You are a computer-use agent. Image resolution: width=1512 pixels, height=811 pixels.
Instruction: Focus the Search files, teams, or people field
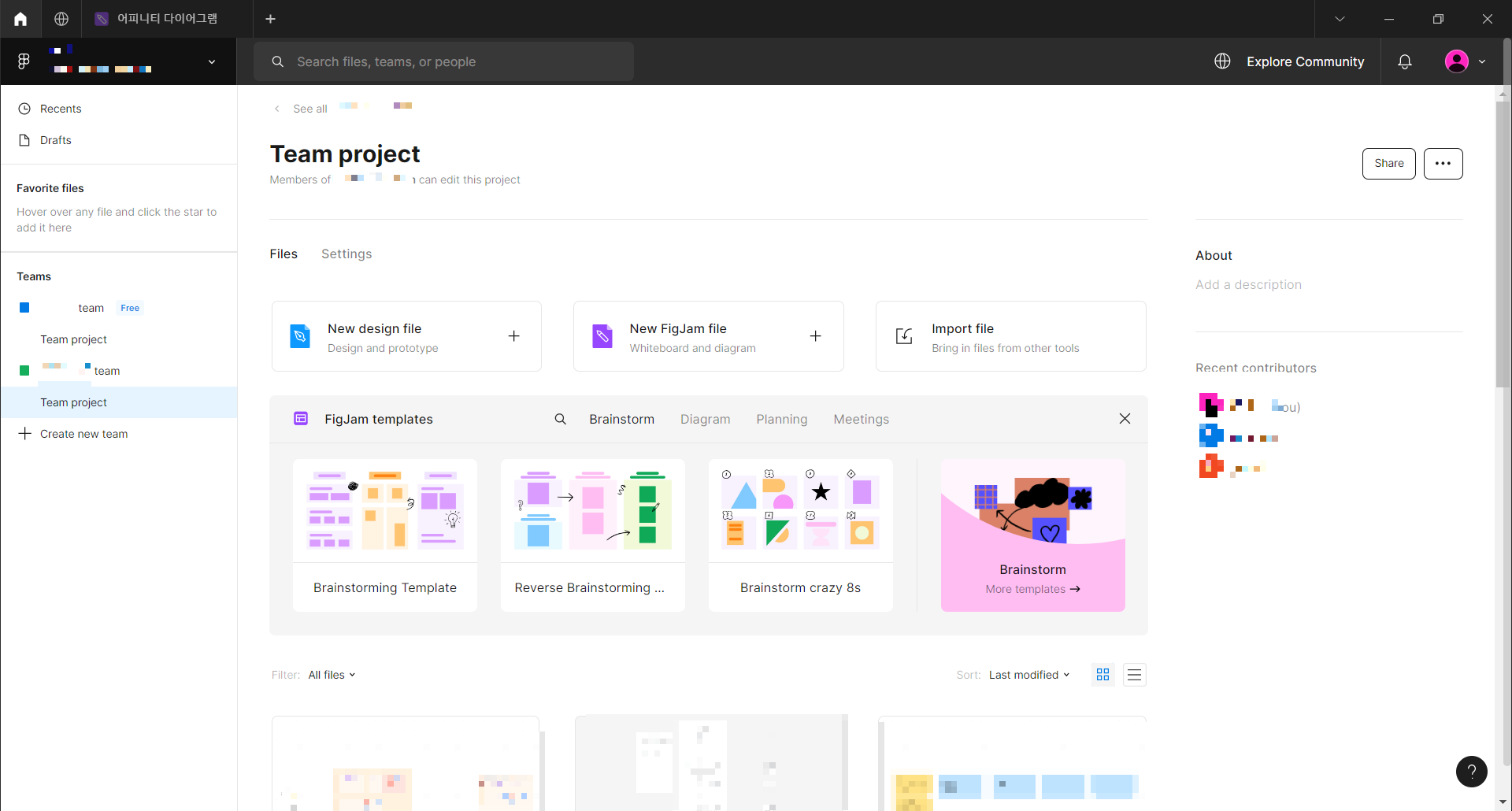pyautogui.click(x=443, y=61)
